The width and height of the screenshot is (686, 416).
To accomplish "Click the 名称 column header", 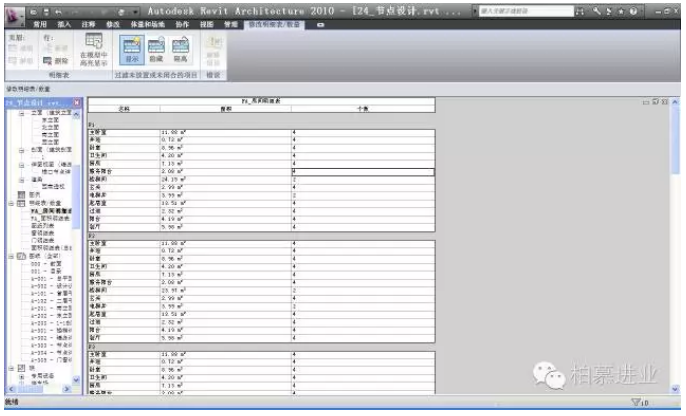I will (x=123, y=108).
